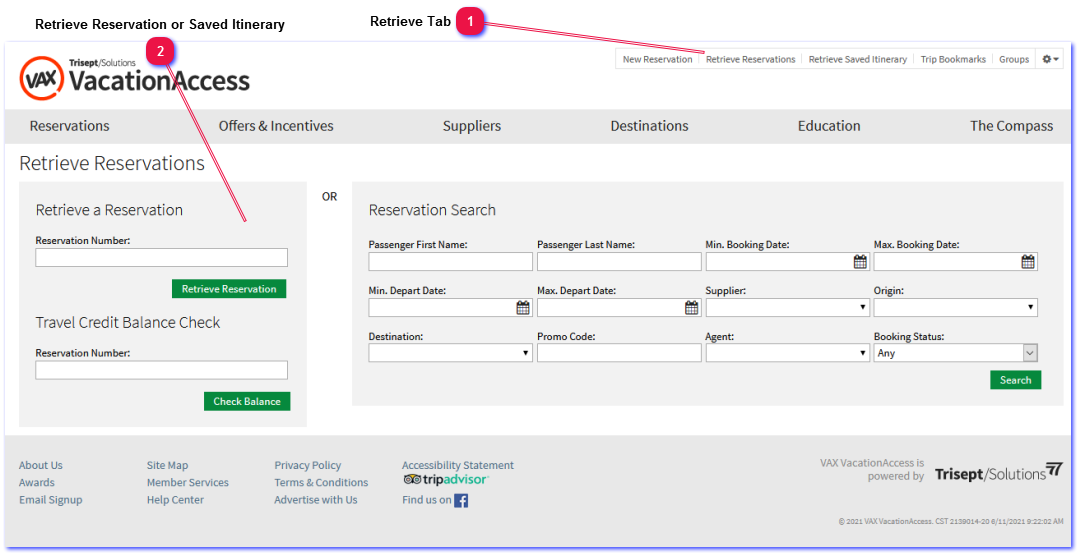This screenshot has height=556, width=1080.
Task: Click the green Search button
Action: [x=1015, y=380]
